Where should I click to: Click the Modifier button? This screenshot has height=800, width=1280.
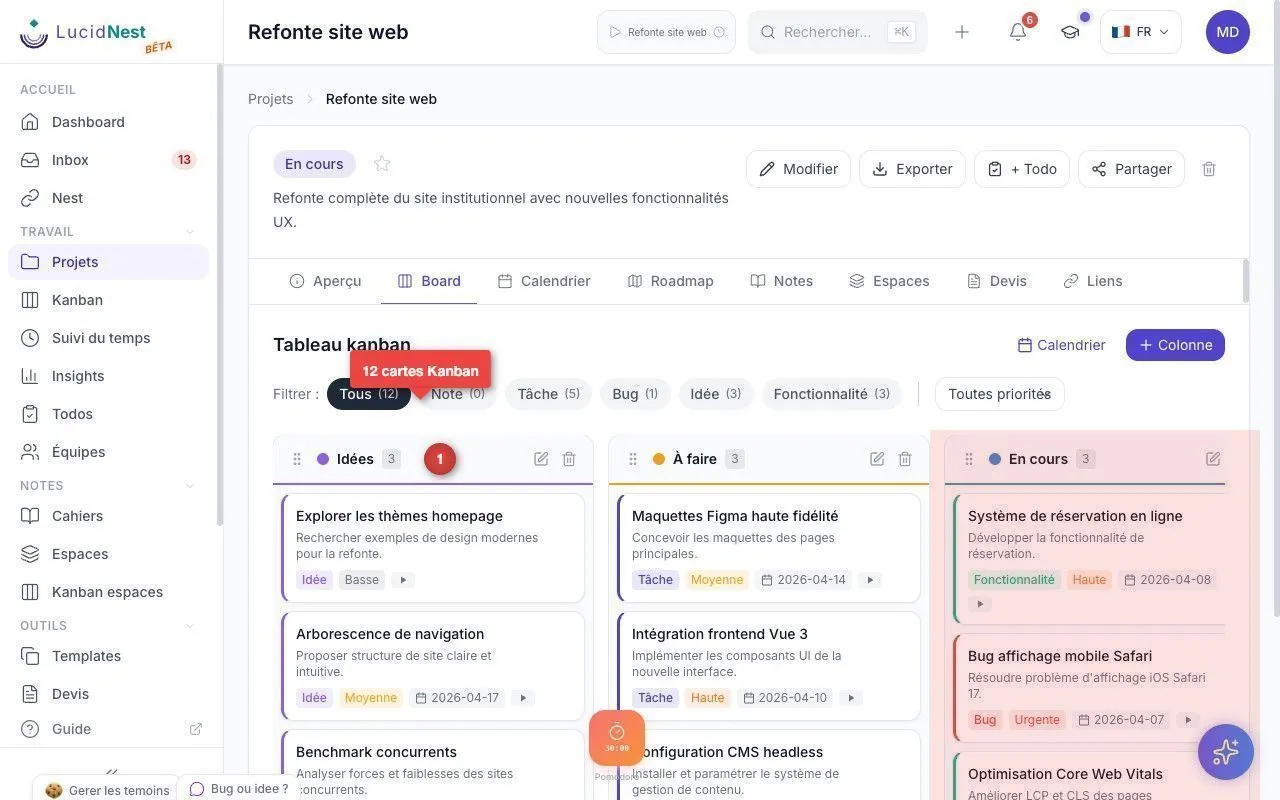[x=798, y=169]
